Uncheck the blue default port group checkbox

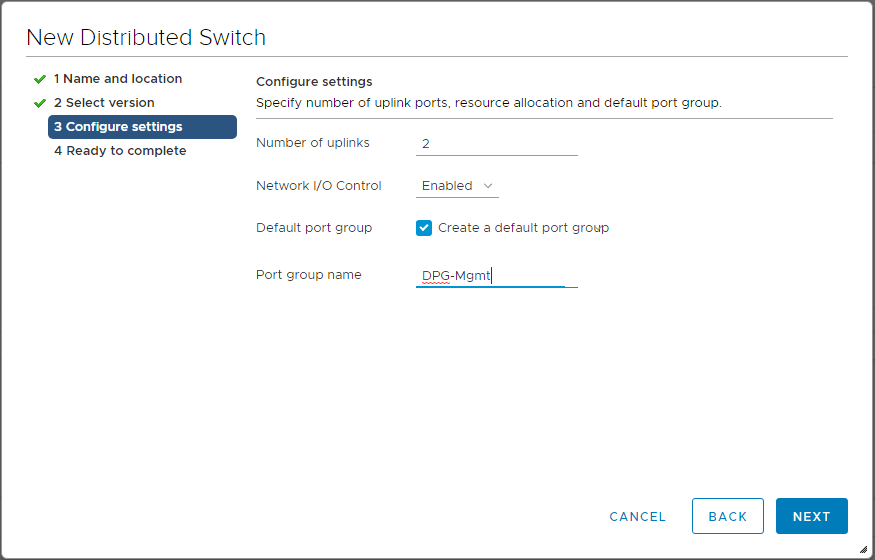point(424,228)
